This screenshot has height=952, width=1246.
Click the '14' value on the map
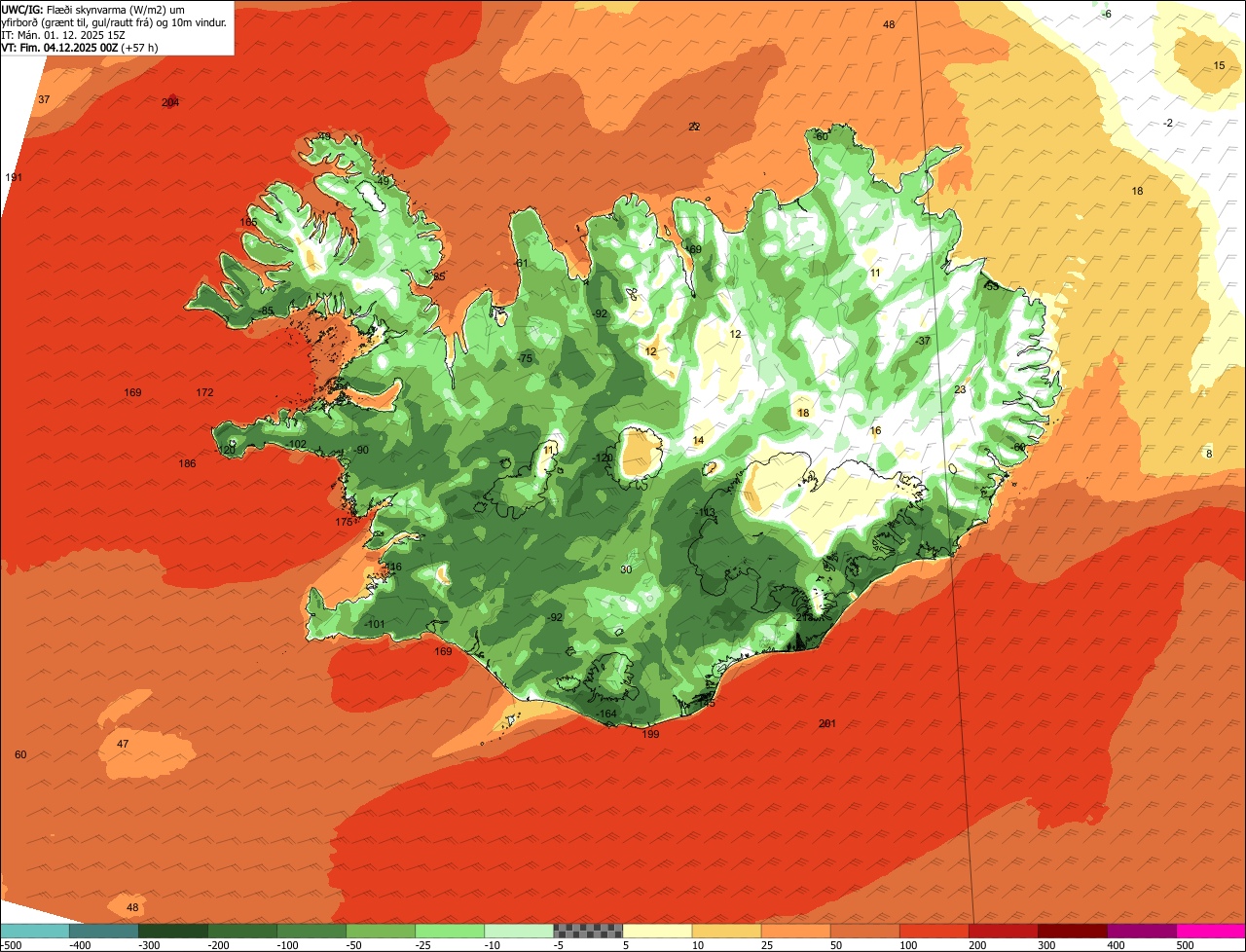point(698,441)
